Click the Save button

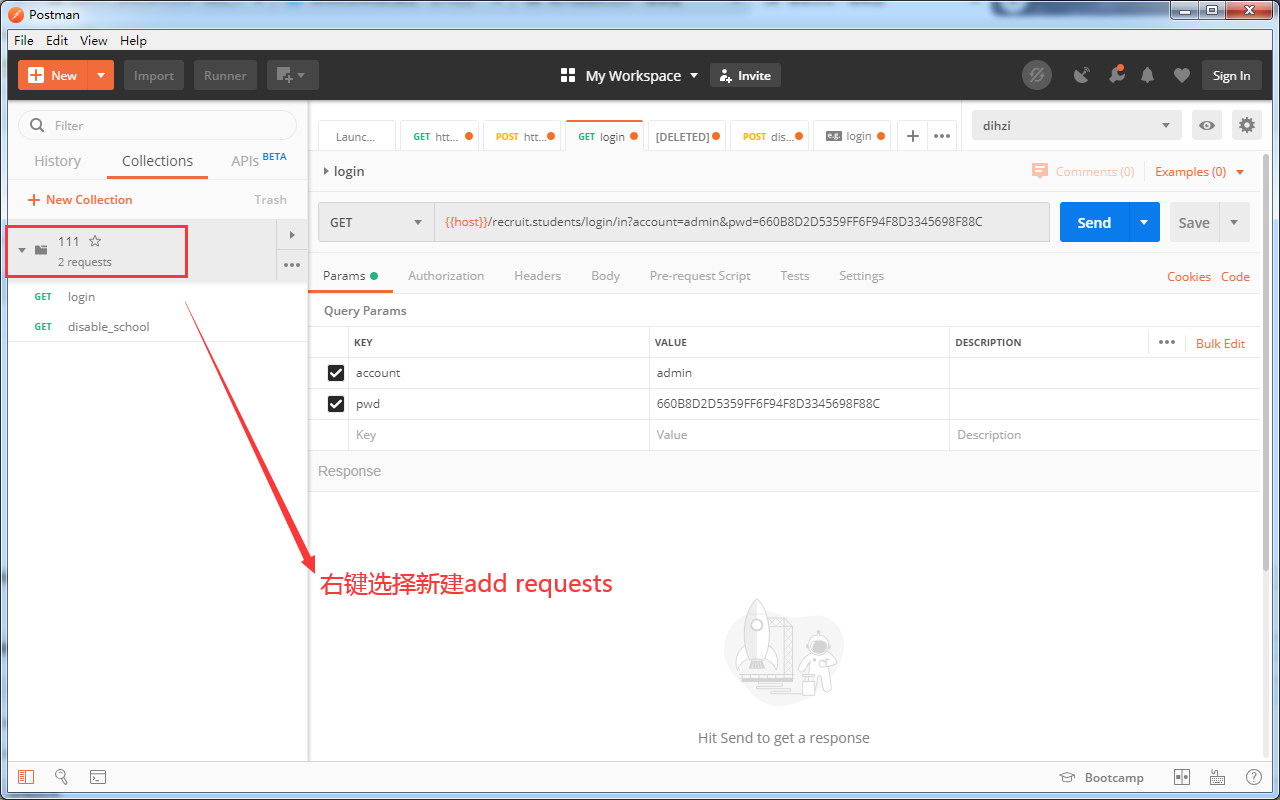1194,222
